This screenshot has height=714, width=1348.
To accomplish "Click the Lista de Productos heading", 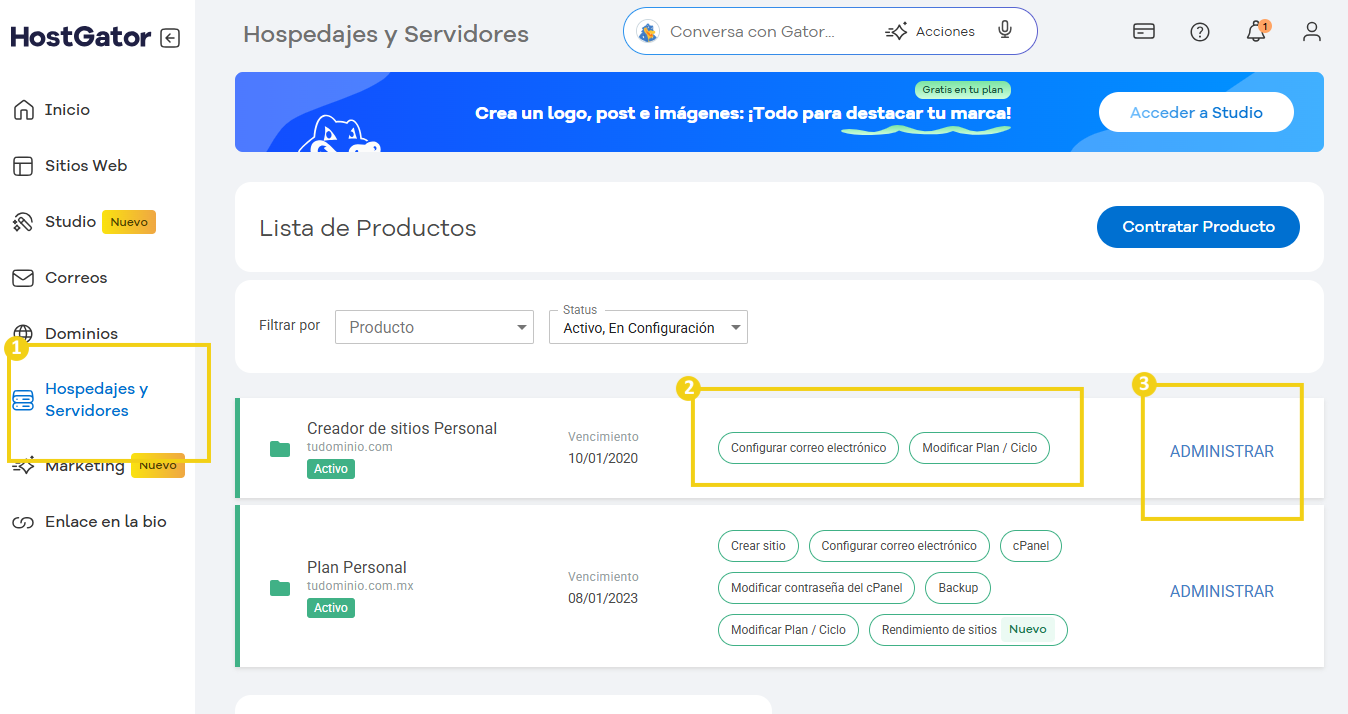I will [368, 228].
